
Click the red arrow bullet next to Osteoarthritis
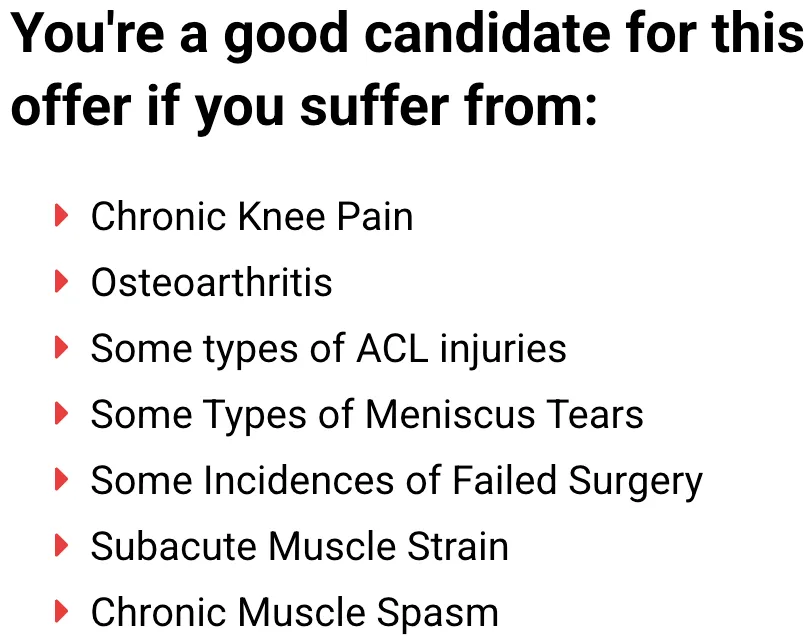click(61, 282)
